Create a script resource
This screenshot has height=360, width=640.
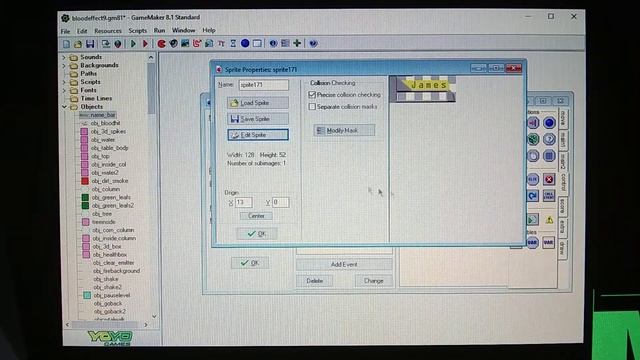click(209, 44)
